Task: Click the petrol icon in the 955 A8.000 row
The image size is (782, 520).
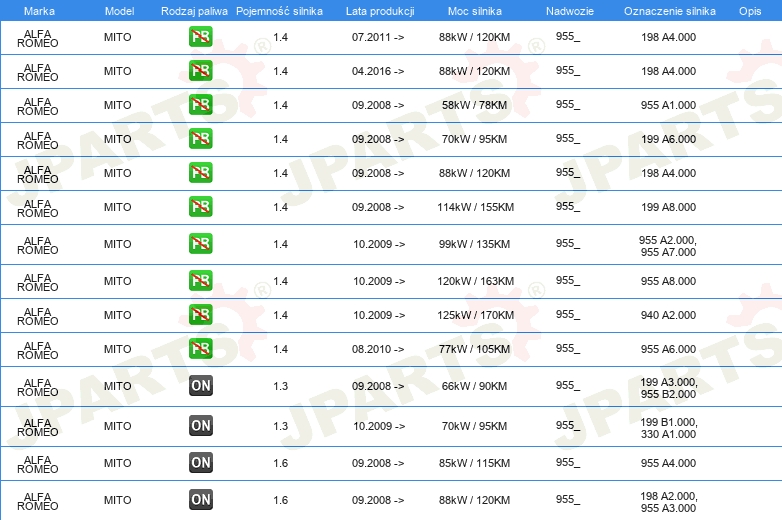Action: [x=200, y=281]
